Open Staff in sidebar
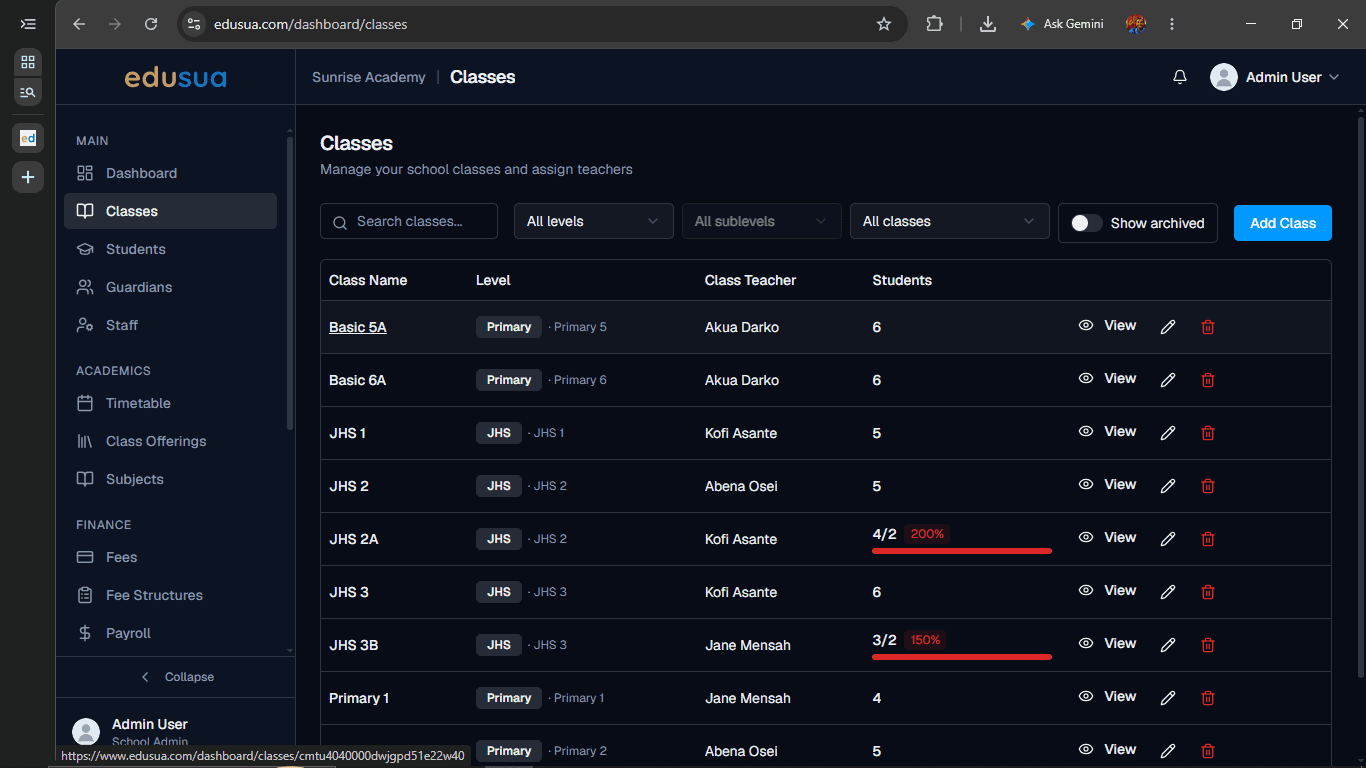Screen dimensions: 1366x768 tap(170, 325)
